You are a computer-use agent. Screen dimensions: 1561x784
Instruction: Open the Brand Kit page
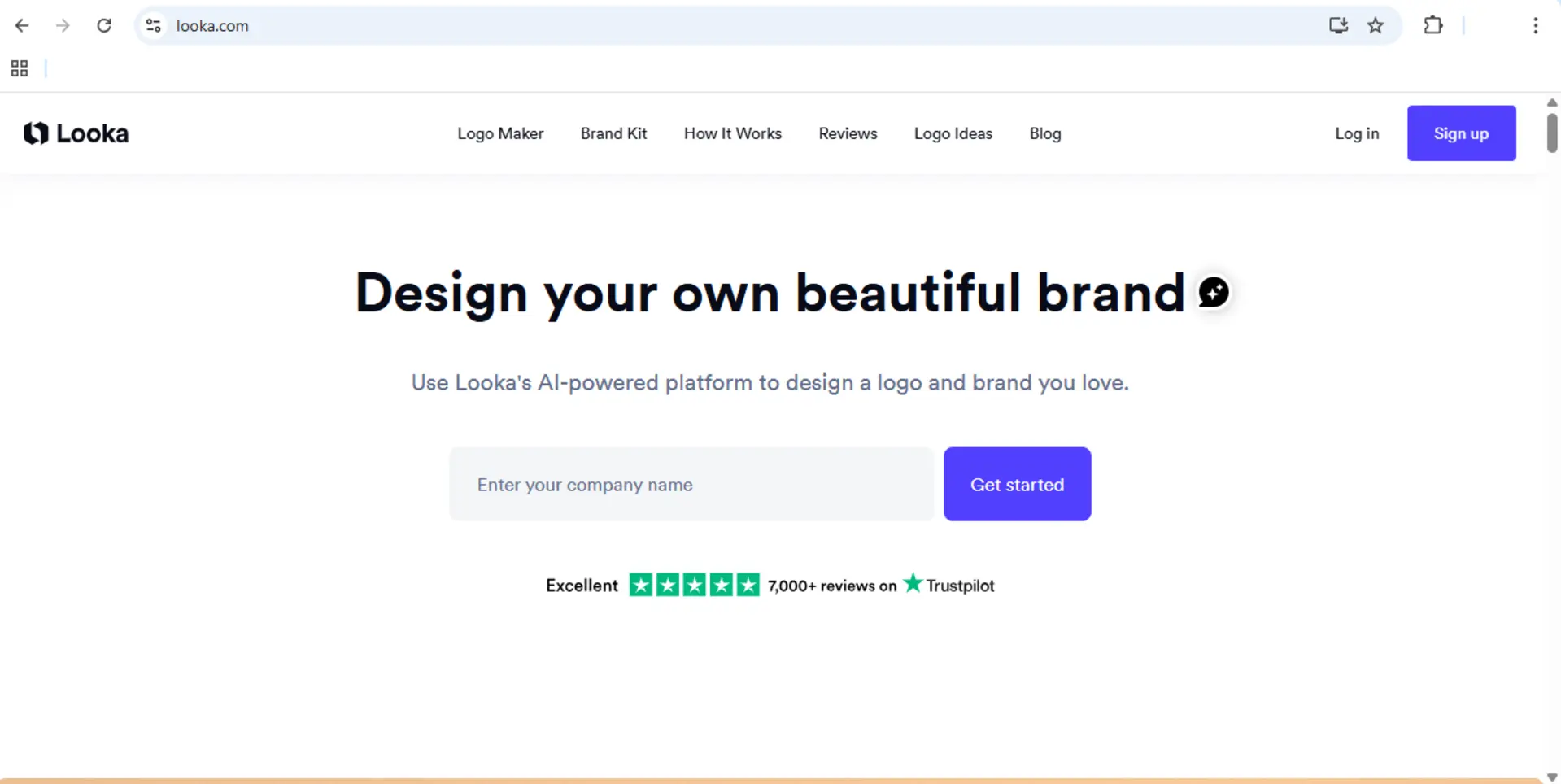[613, 133]
